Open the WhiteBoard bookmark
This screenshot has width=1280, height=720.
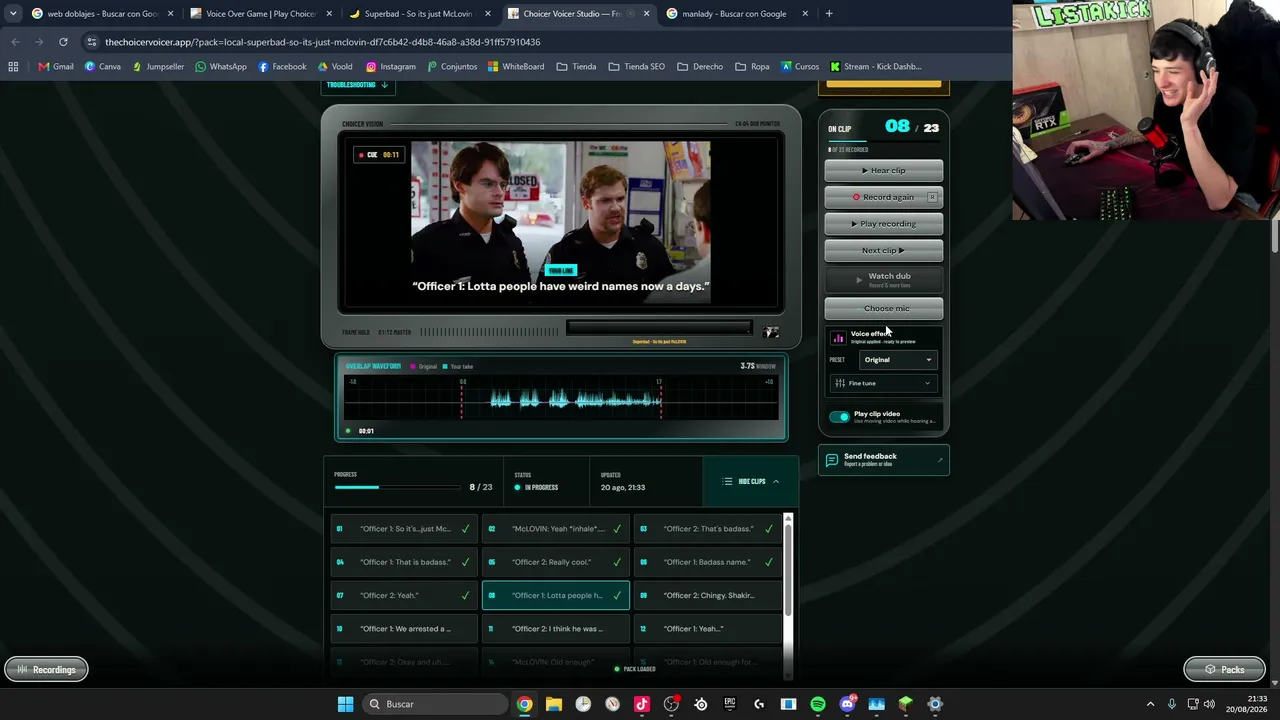pos(516,67)
